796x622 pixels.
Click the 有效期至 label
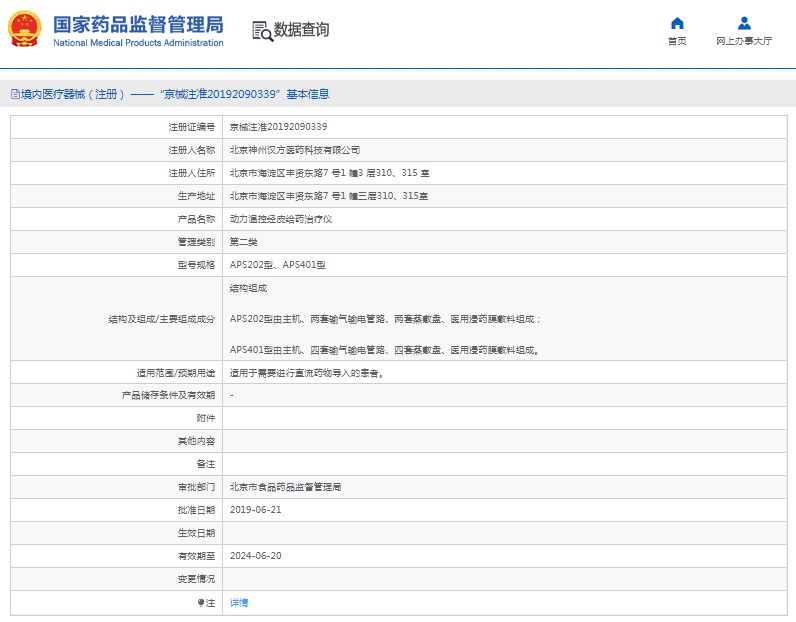coord(196,556)
